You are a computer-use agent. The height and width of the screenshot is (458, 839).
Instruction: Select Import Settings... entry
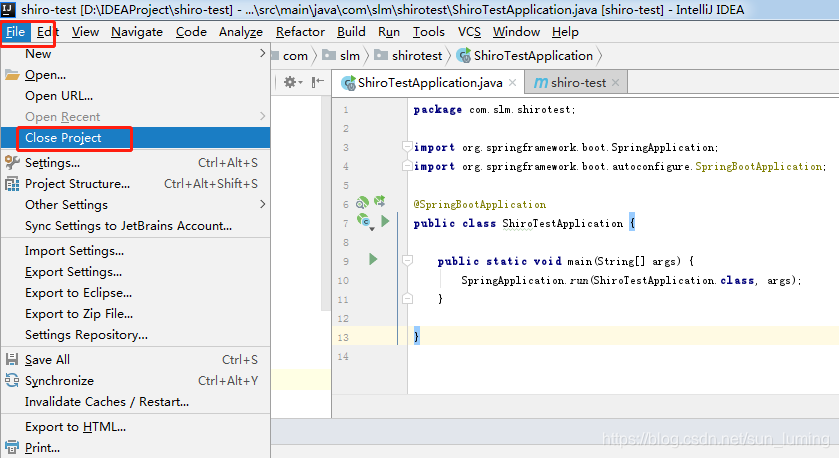tap(135, 251)
